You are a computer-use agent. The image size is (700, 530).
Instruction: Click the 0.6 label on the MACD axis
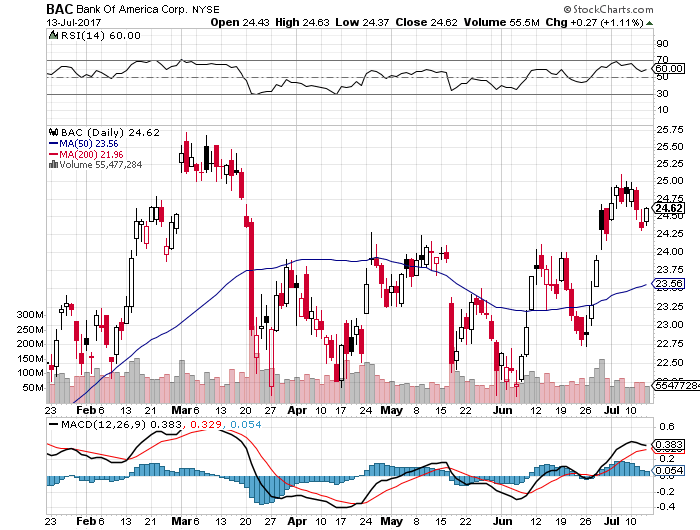point(667,427)
